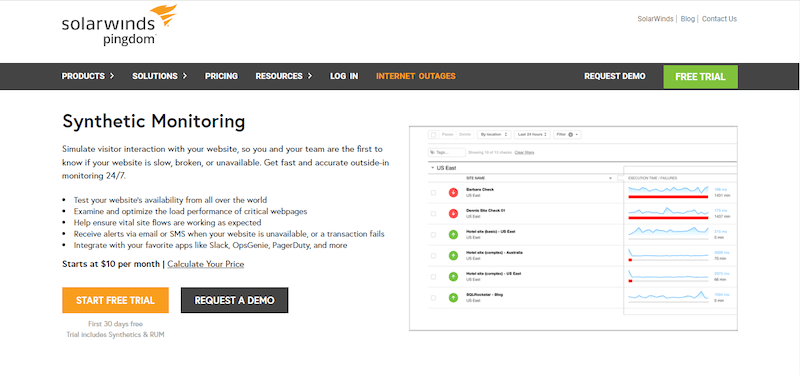Image resolution: width=800 pixels, height=375 pixels.
Task: Click green up icon for Hotel site (complex) - US East
Action: (453, 277)
